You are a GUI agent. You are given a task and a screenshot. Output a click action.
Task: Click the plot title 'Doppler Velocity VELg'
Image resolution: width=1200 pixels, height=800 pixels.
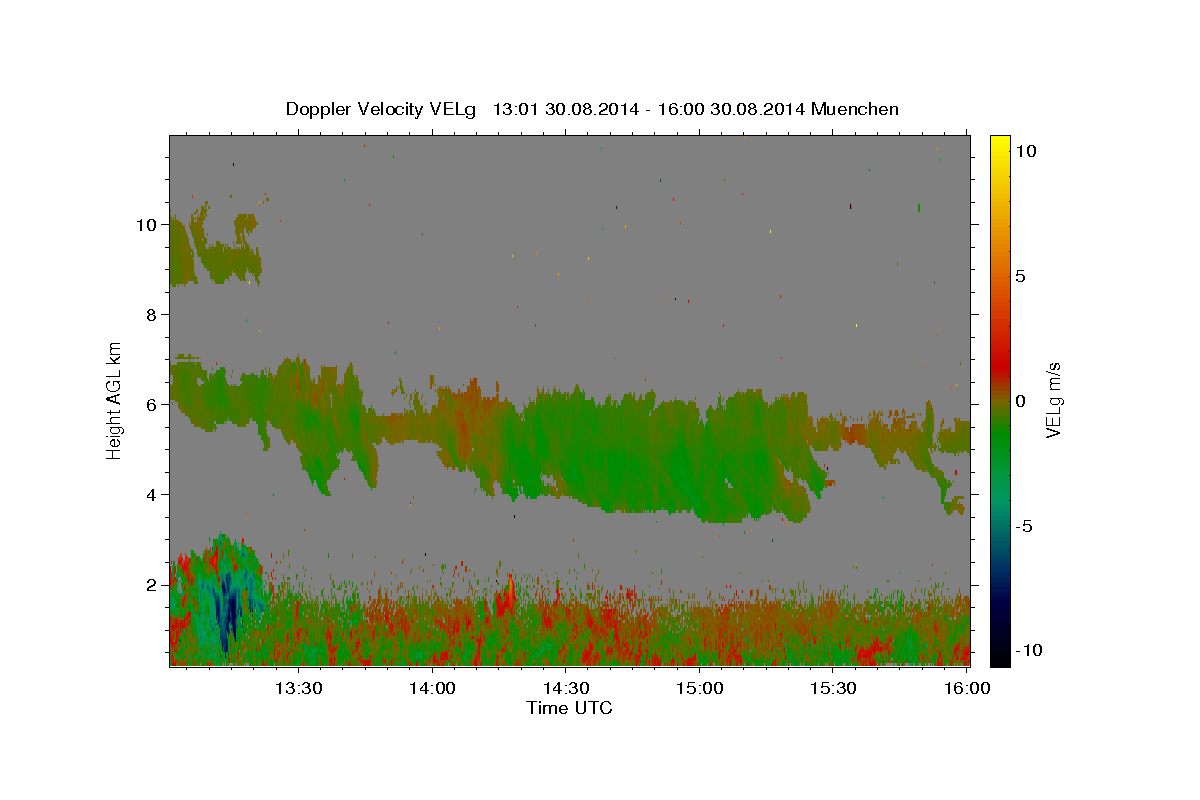[383, 109]
